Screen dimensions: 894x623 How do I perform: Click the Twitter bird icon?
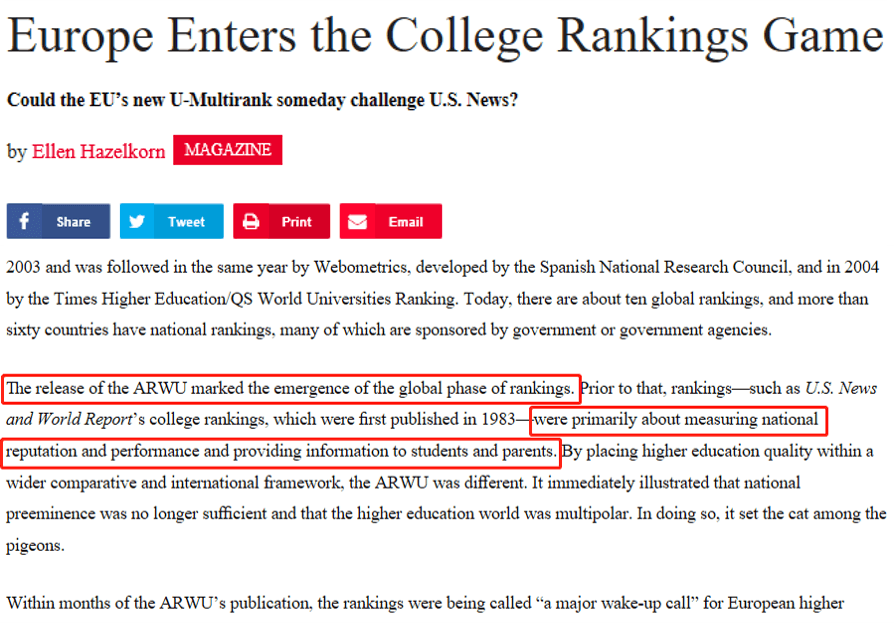pos(137,221)
